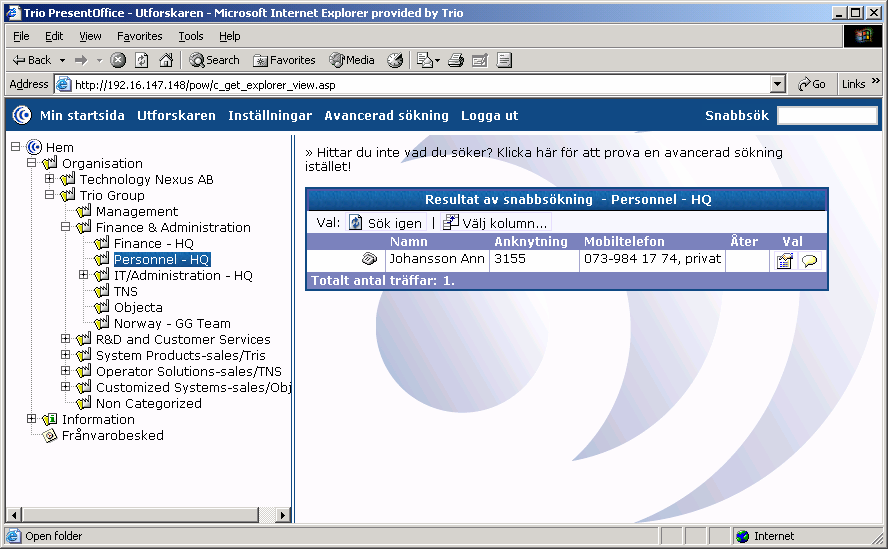Select the Management folder in the tree

[136, 211]
